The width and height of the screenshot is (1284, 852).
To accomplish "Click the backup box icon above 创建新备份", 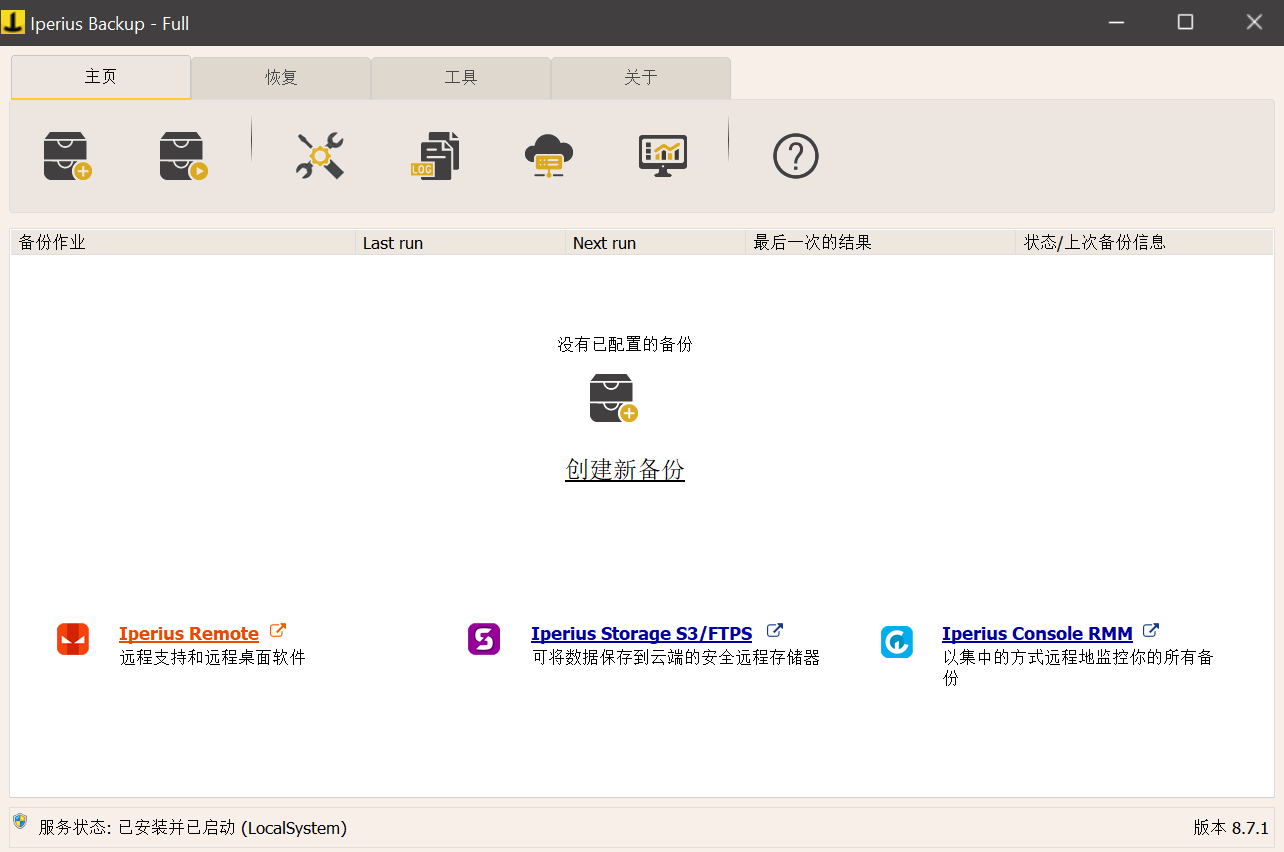I will 612,396.
